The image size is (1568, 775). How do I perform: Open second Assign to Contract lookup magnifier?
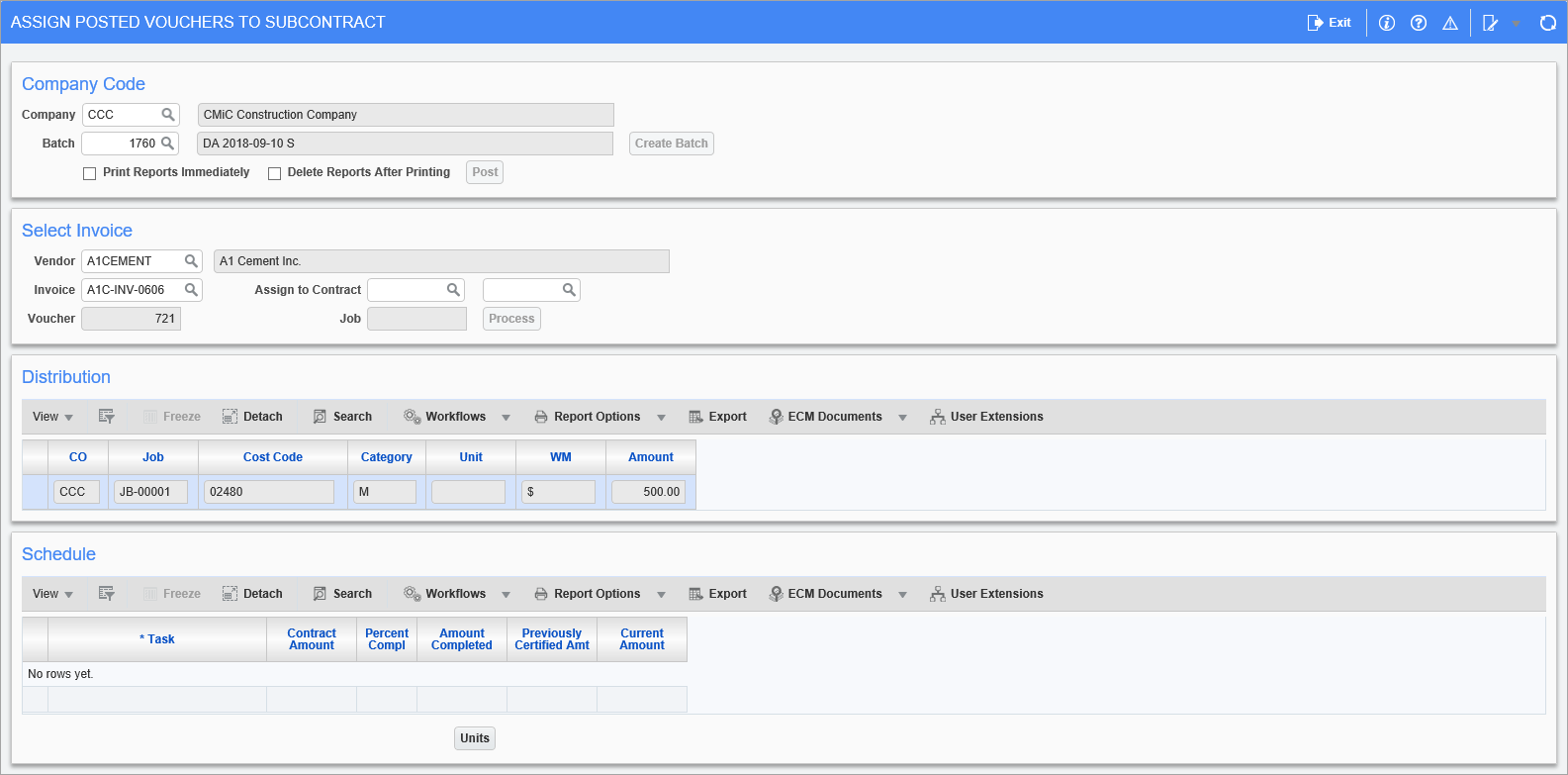tap(569, 290)
